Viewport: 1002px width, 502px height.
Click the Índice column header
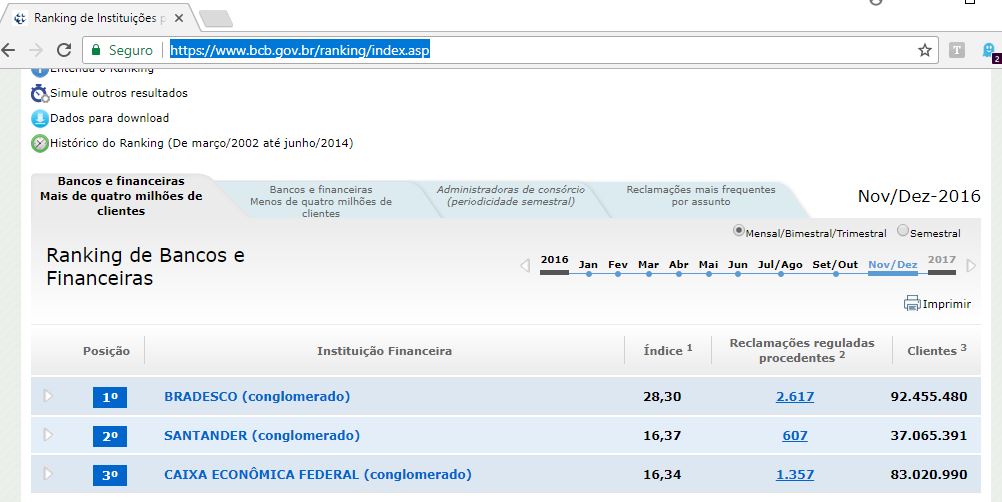(x=668, y=350)
